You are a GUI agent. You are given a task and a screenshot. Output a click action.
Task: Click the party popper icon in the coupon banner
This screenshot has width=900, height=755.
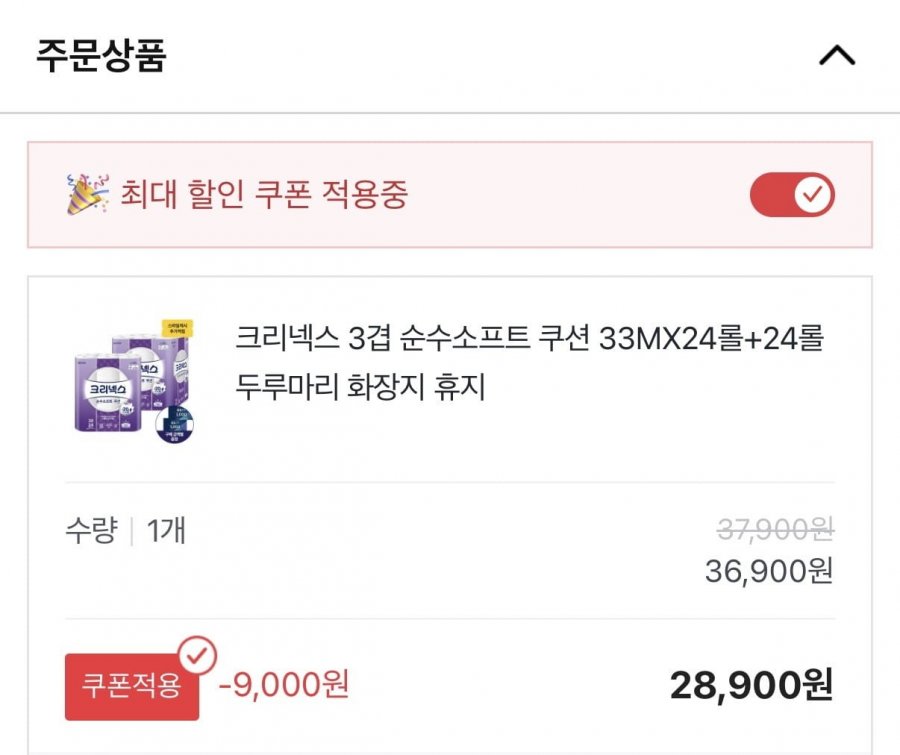(87, 193)
